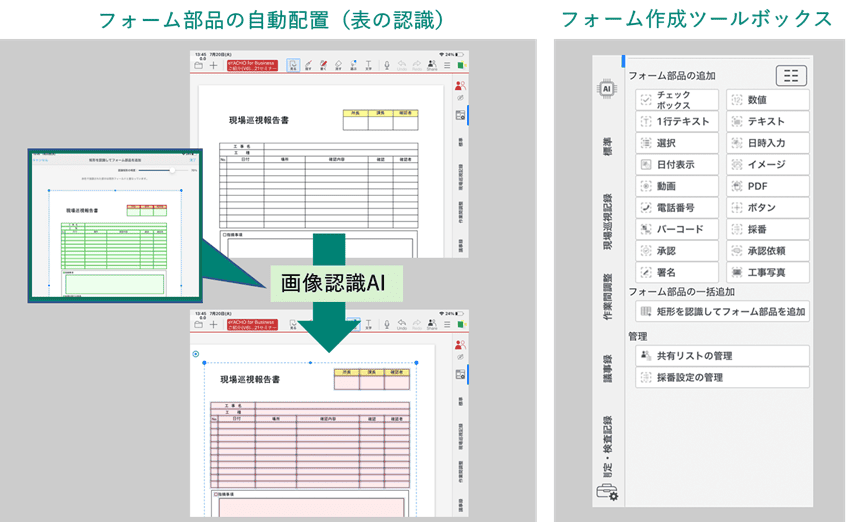Screen dimensions: 847x522
Task: Click 矩形を認識してフォーム部品を追加 button
Action: (722, 311)
